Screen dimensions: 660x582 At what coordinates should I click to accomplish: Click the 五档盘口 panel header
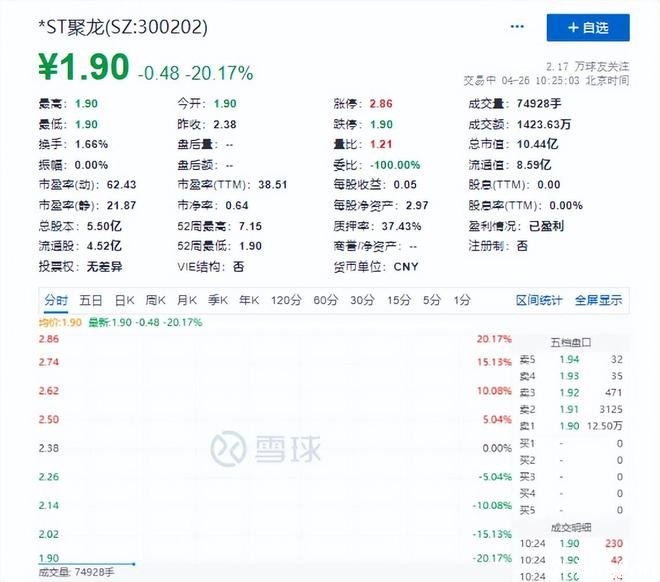571,343
